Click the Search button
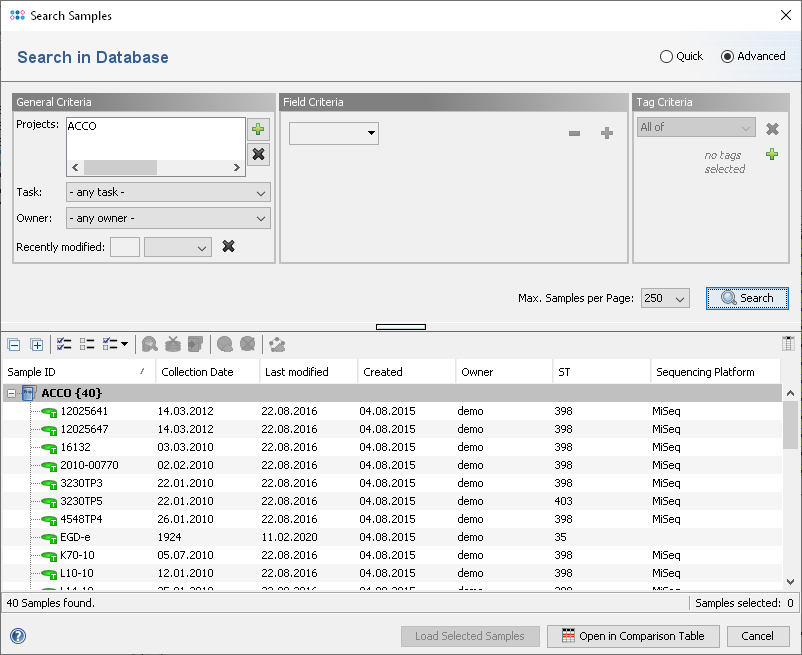The image size is (802, 655). click(x=747, y=298)
